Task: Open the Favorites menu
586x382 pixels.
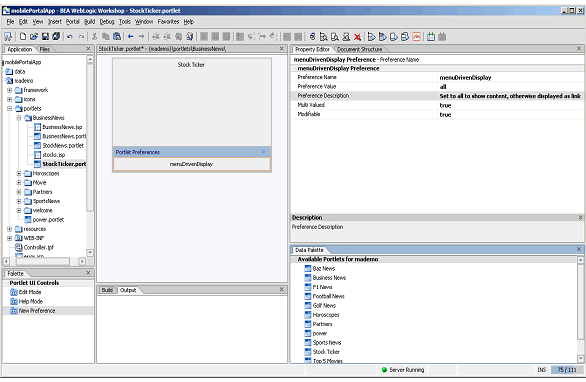Action: (x=169, y=22)
